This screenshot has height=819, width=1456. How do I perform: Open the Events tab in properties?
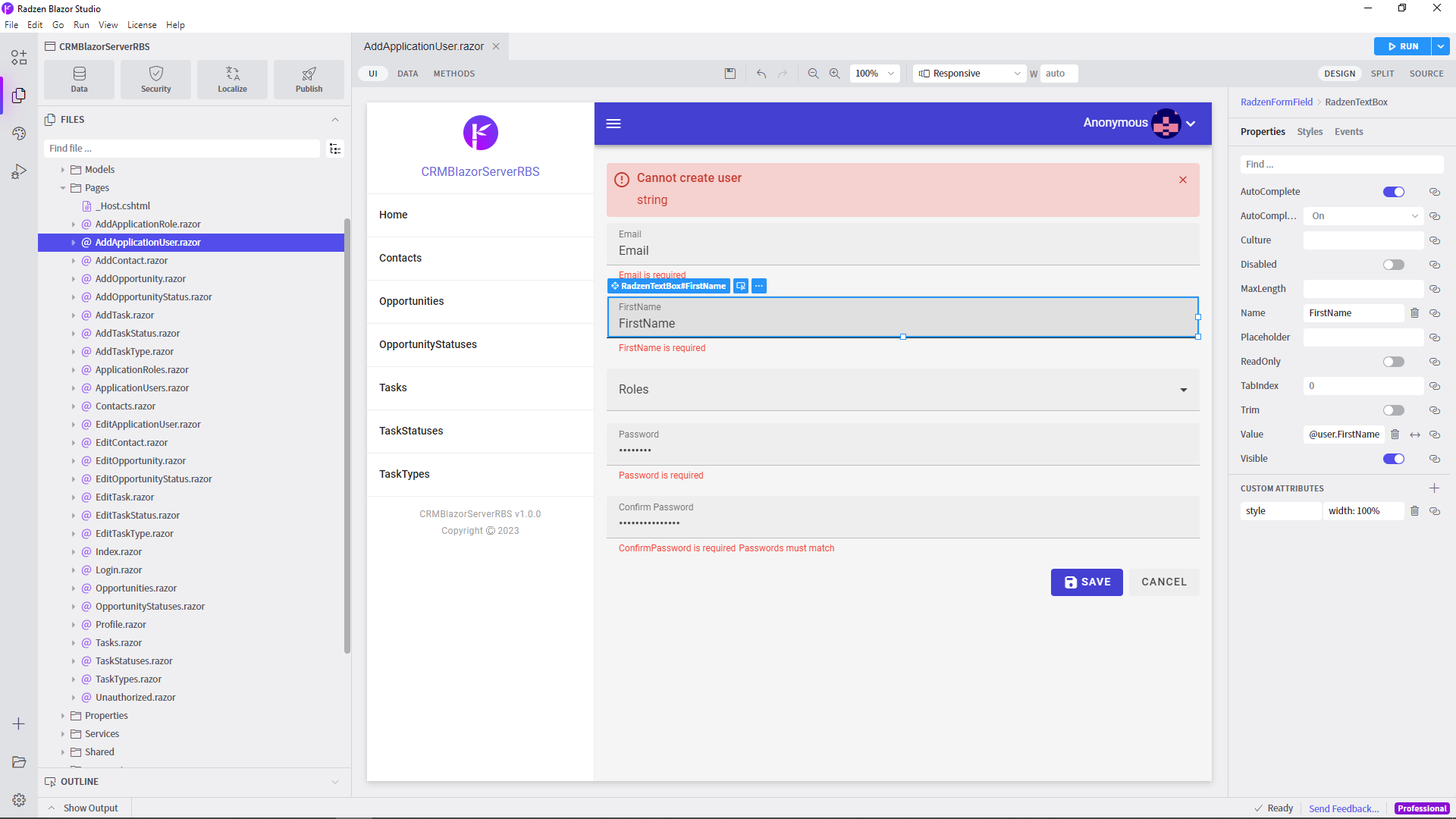click(x=1348, y=132)
